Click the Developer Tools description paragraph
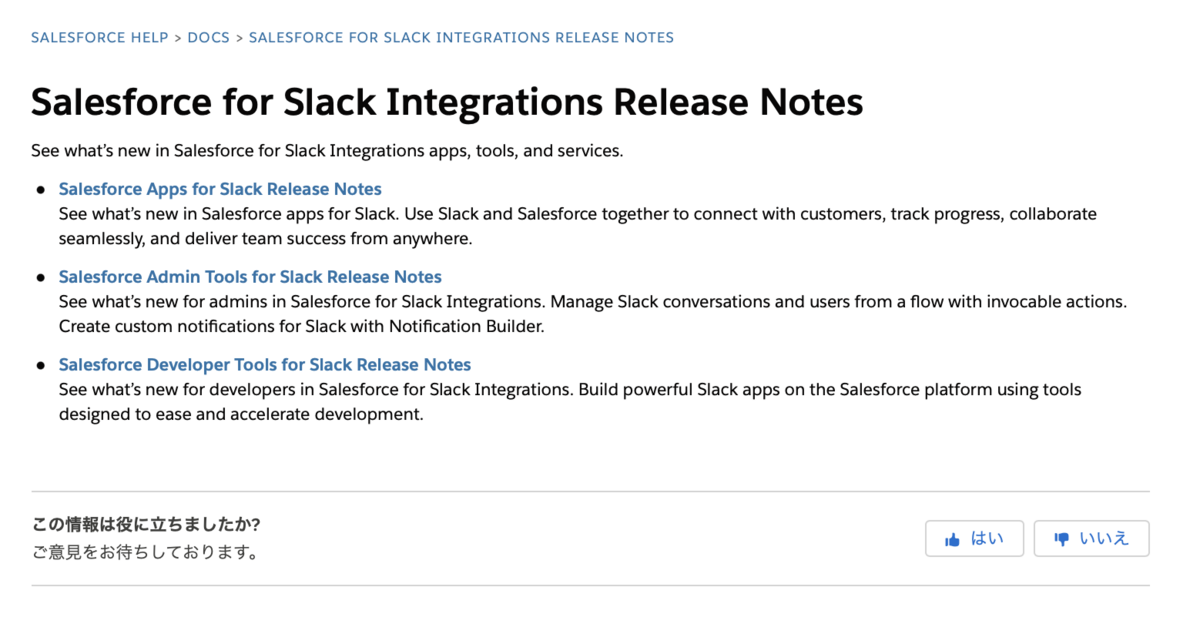 (x=570, y=402)
